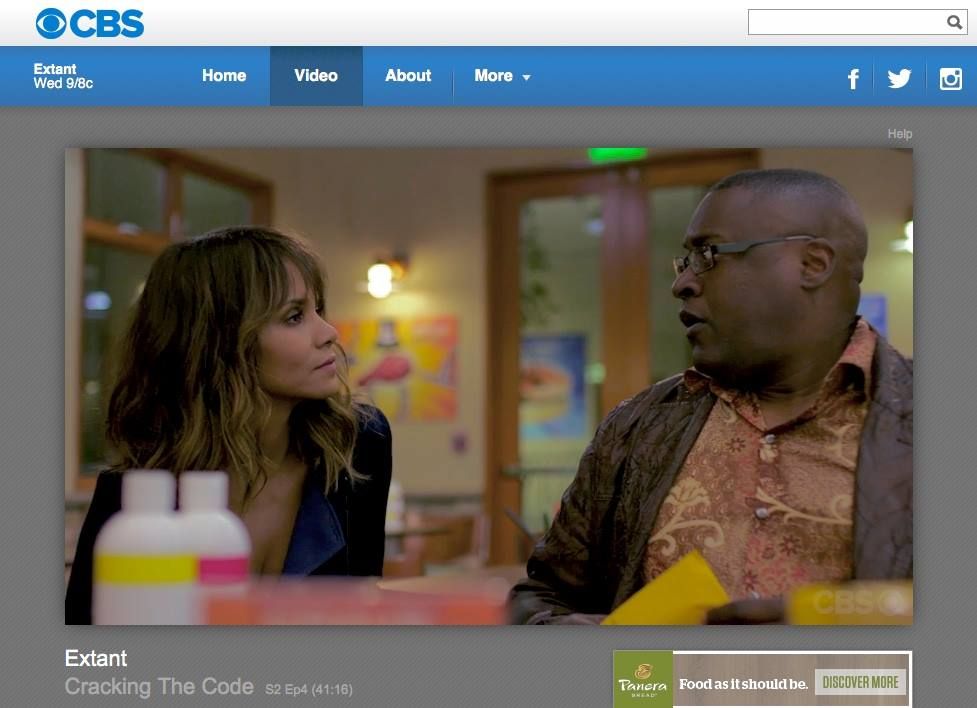977x708 pixels.
Task: Focus the search input field
Action: tap(847, 22)
